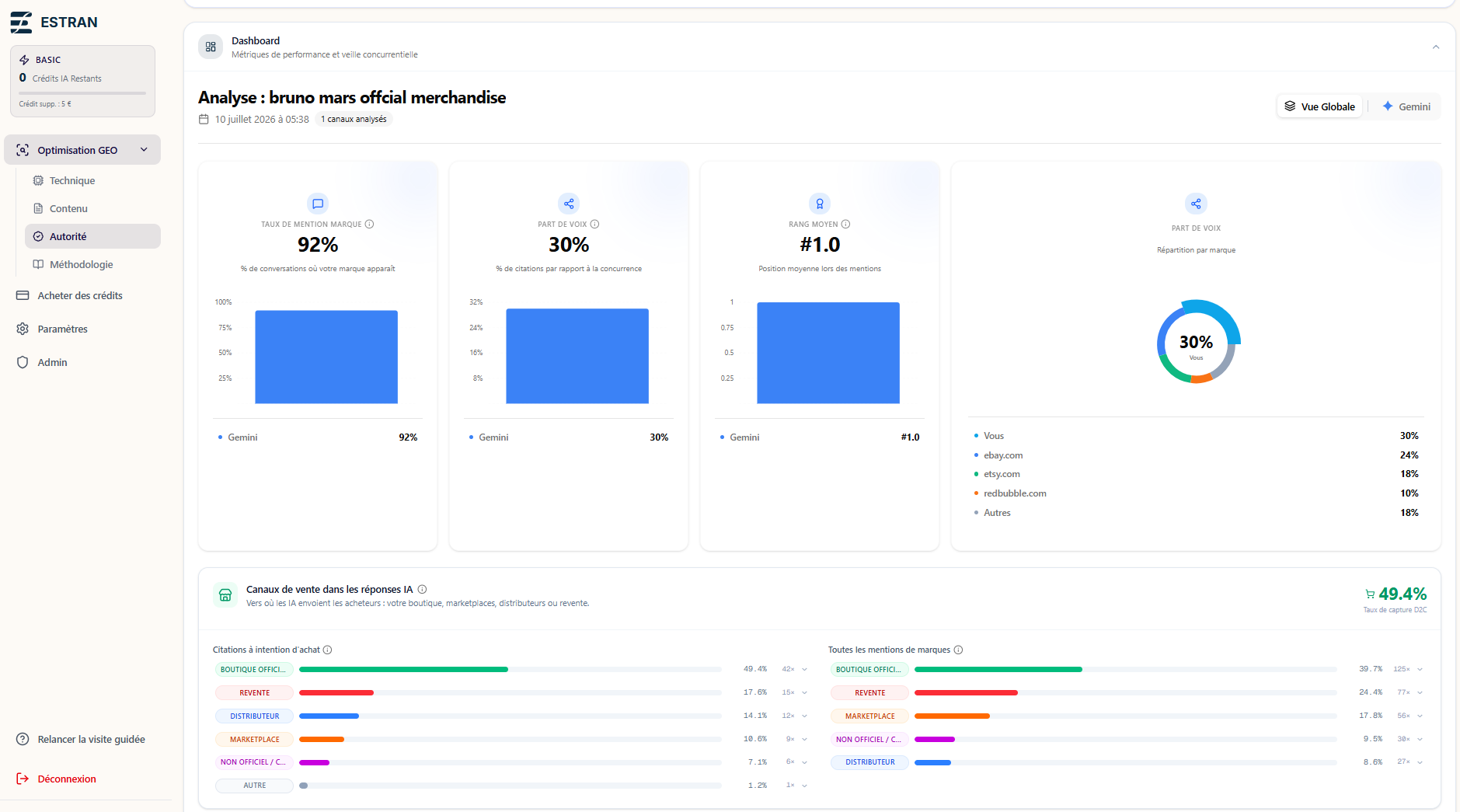The width and height of the screenshot is (1460, 812).
Task: Click the calendar icon next to date
Action: click(x=204, y=119)
